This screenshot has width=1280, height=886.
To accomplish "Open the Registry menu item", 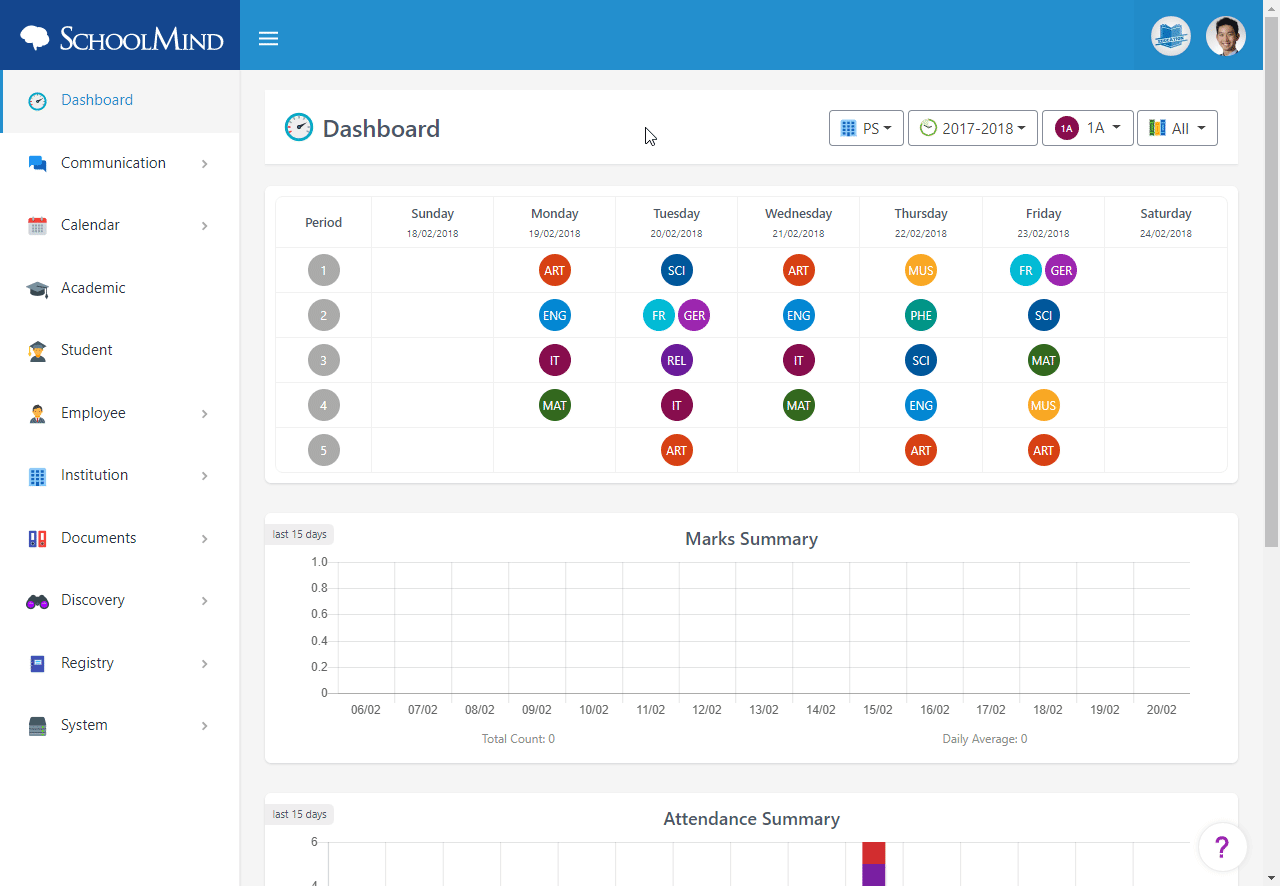I will click(120, 663).
